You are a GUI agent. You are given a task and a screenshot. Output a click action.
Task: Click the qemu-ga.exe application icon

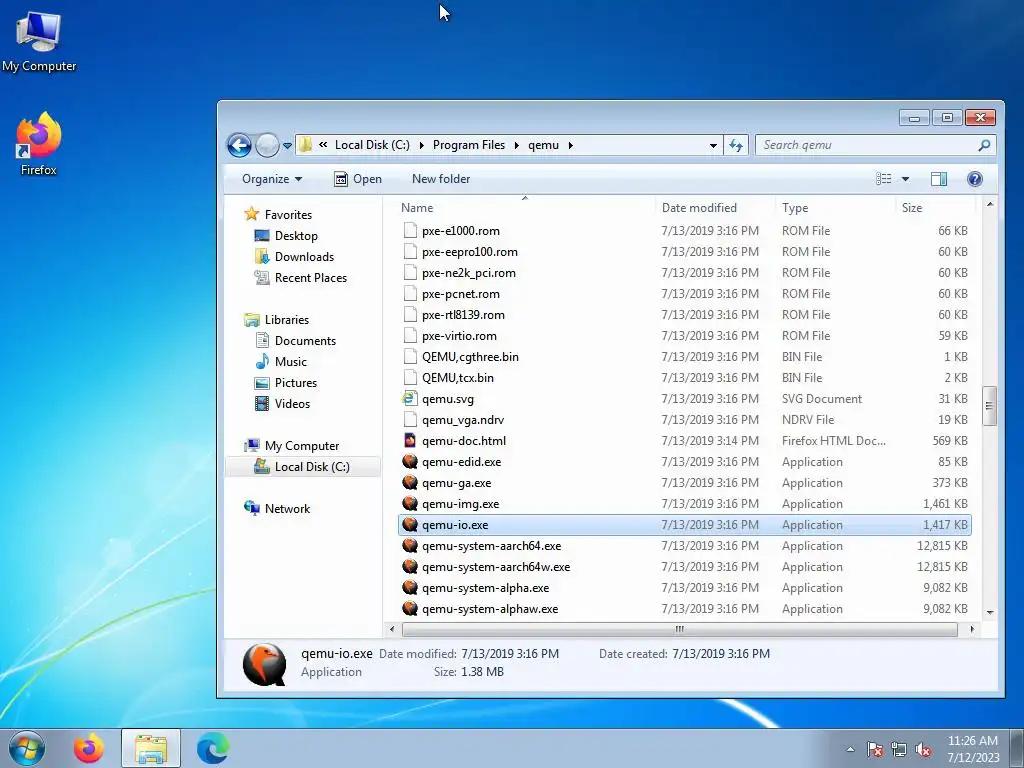coord(409,483)
